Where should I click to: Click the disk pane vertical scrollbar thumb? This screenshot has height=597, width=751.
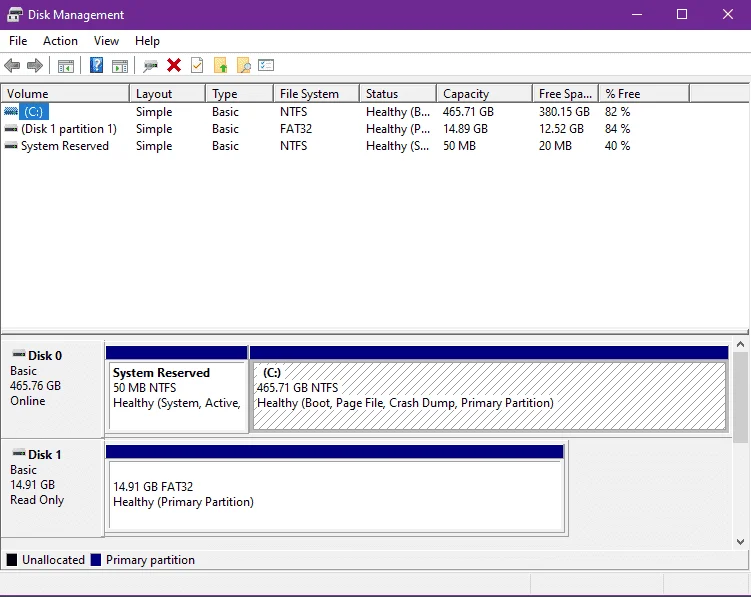[740, 398]
